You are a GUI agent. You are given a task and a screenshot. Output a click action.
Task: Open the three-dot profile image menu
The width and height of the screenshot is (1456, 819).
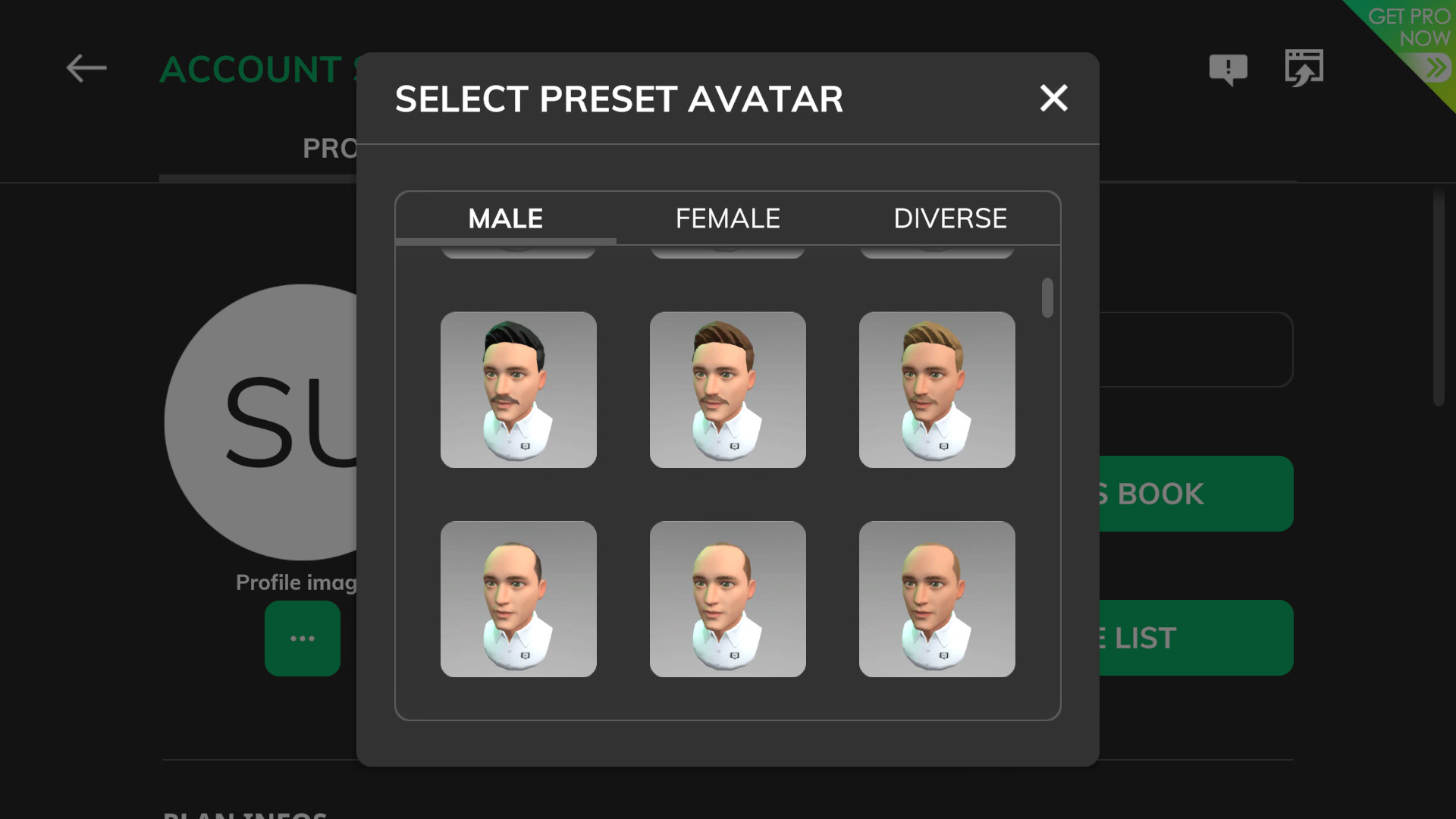303,639
